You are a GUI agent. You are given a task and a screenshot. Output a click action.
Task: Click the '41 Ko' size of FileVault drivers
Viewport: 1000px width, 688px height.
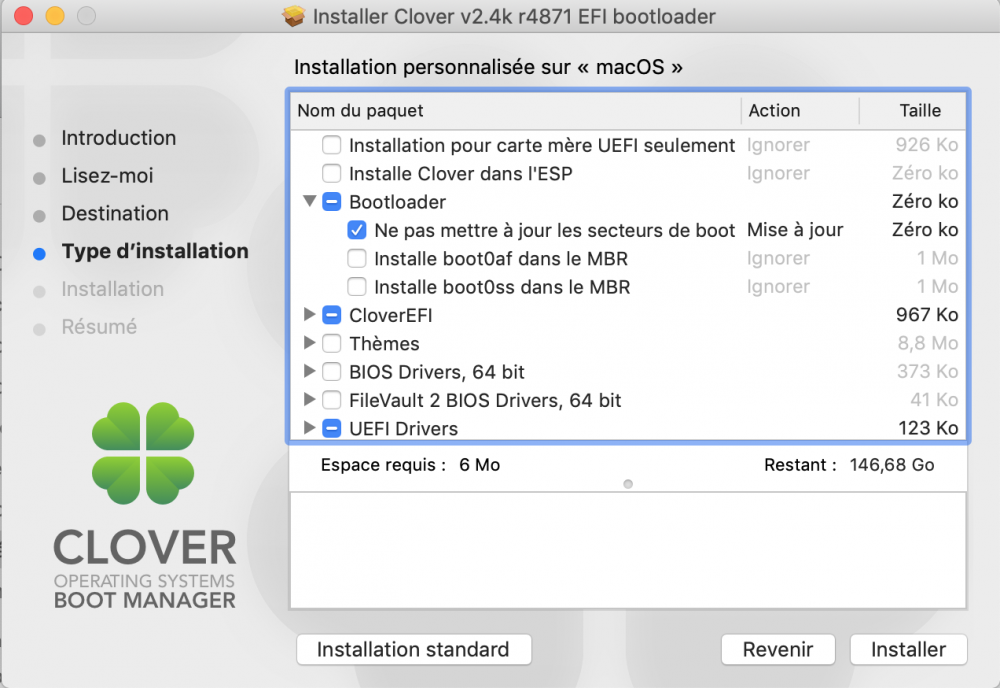934,400
